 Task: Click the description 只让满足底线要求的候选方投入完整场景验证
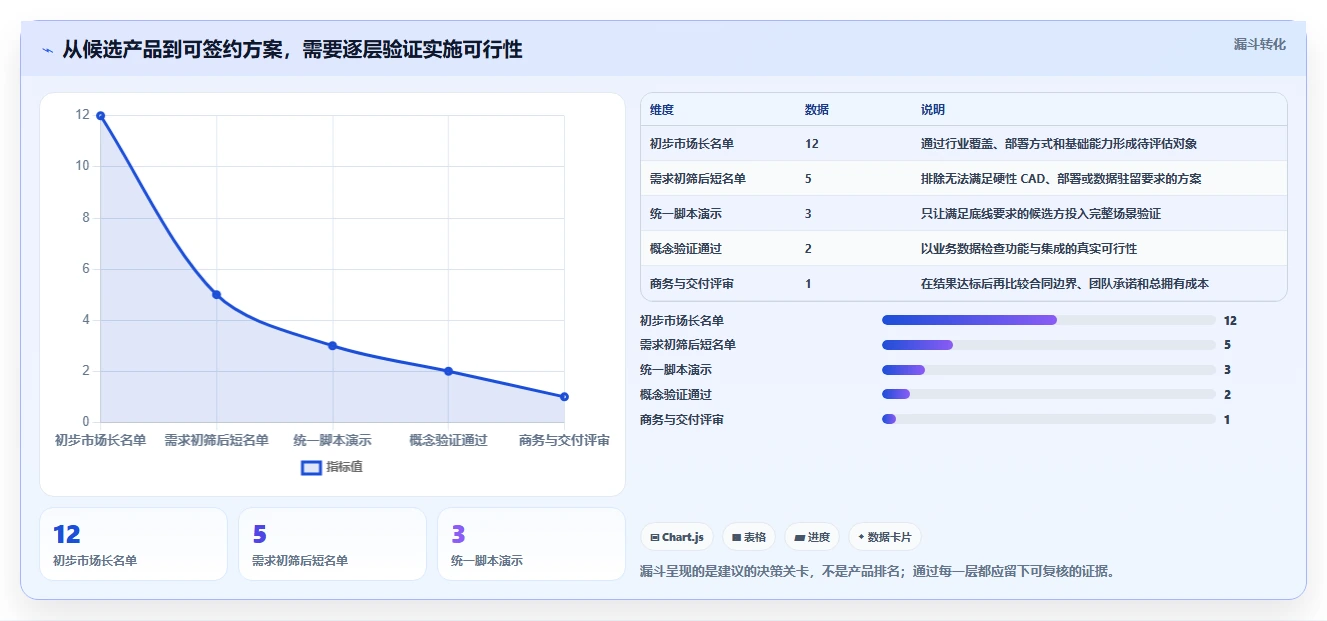[x=1041, y=214]
